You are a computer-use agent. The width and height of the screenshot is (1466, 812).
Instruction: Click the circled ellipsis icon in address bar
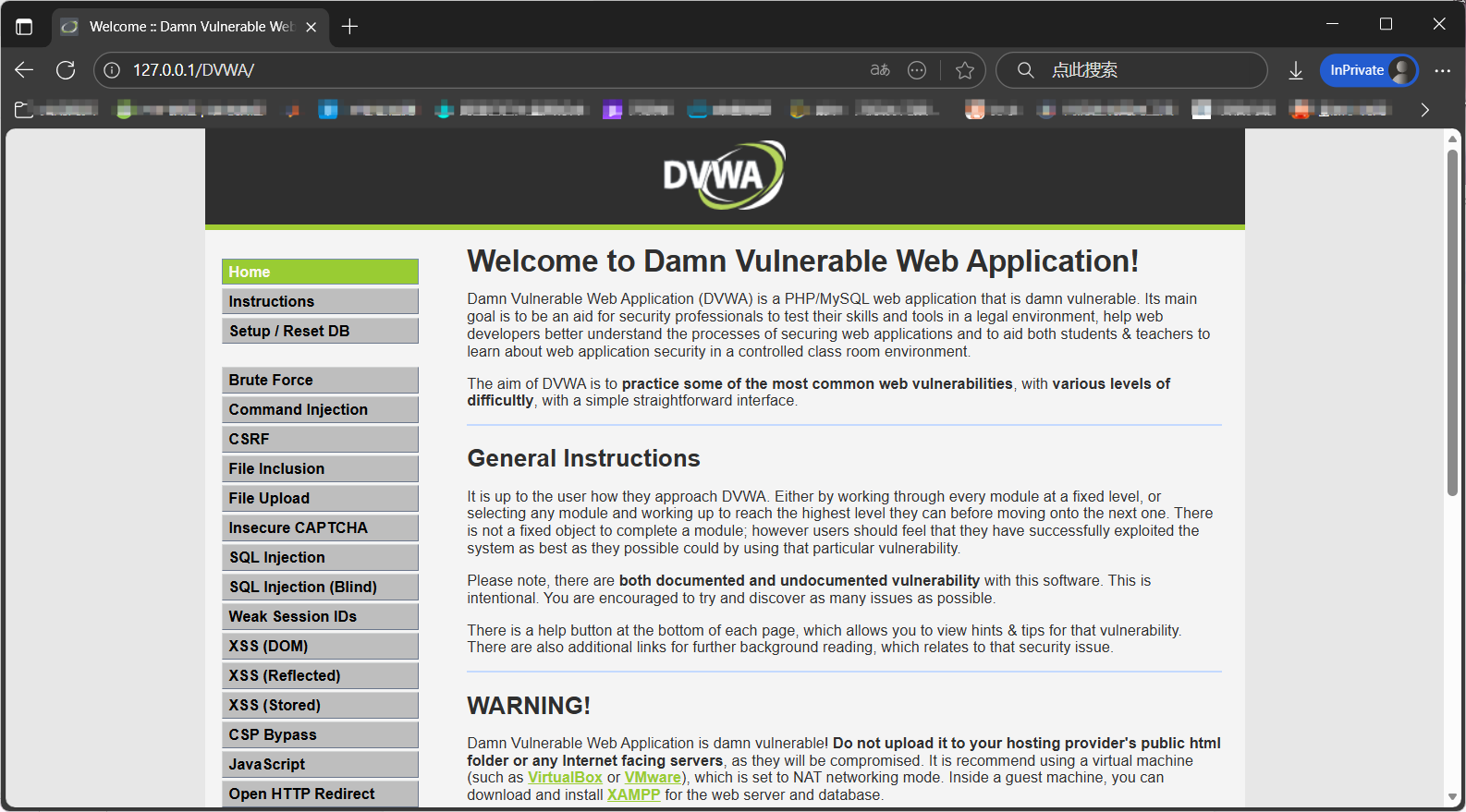click(x=917, y=70)
